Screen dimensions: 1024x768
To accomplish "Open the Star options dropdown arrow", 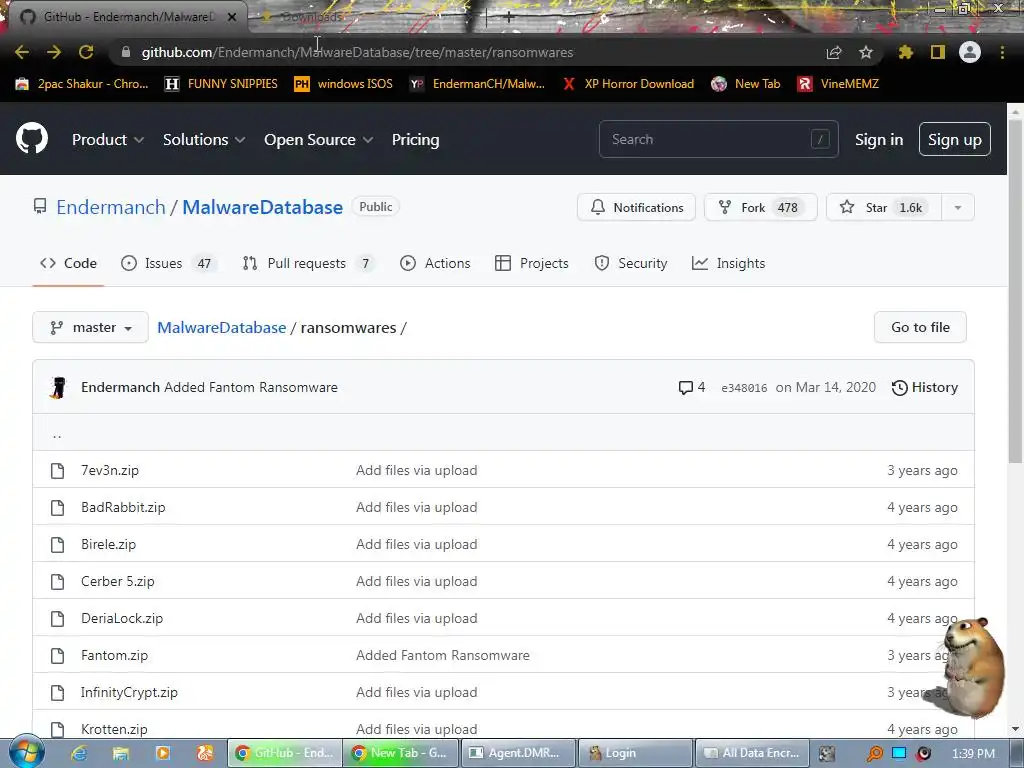I will (957, 208).
